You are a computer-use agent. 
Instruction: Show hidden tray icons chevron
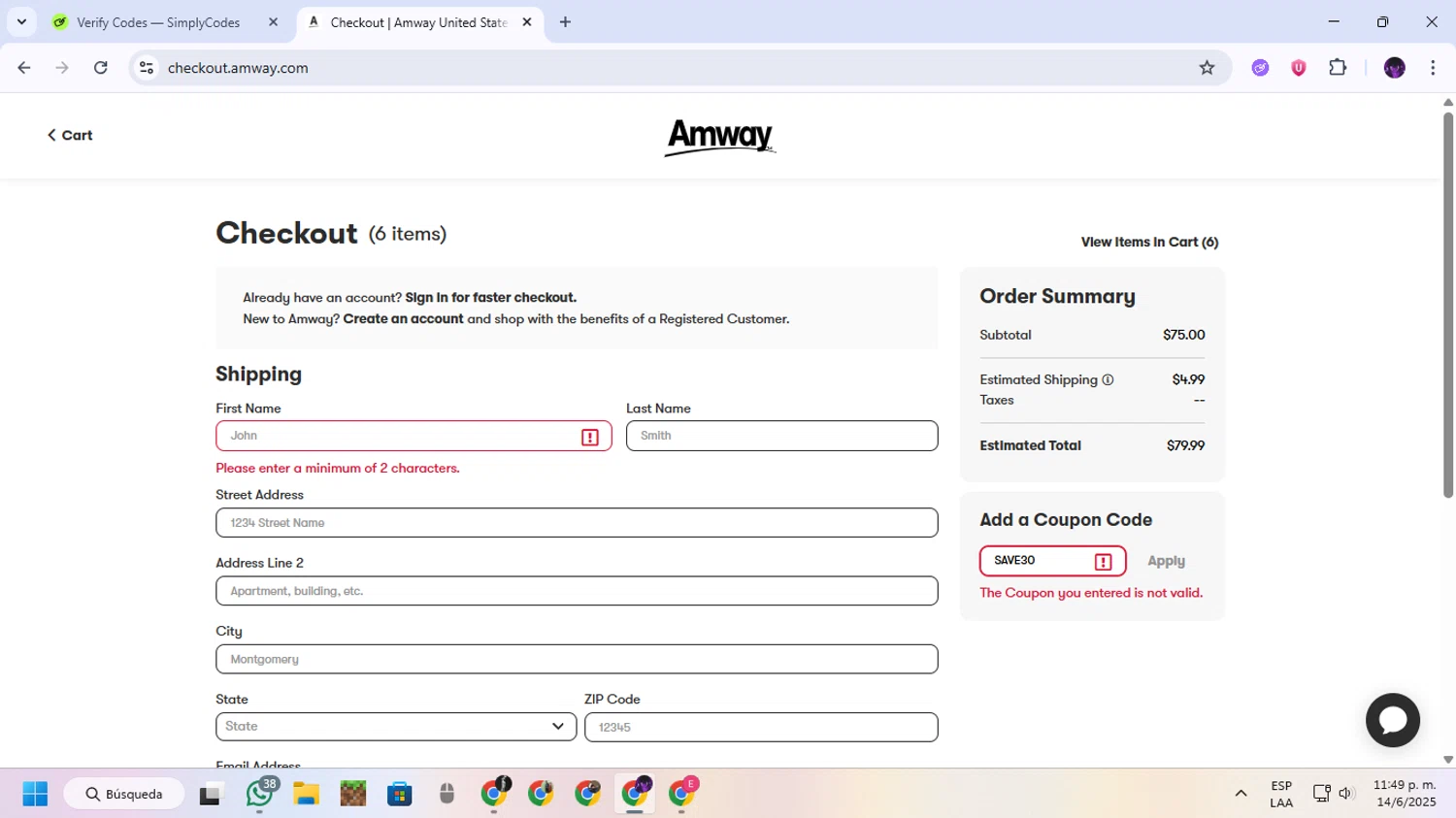pyautogui.click(x=1241, y=794)
